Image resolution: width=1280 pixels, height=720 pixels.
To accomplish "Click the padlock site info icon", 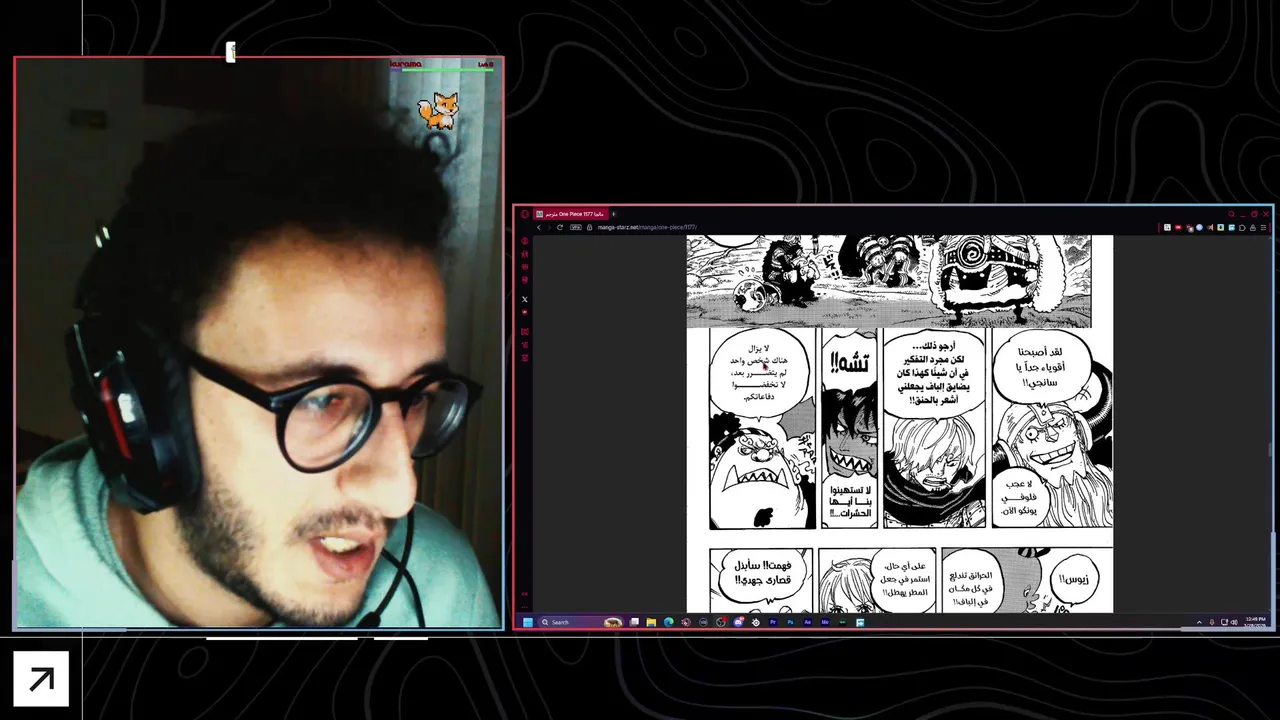I will point(589,227).
